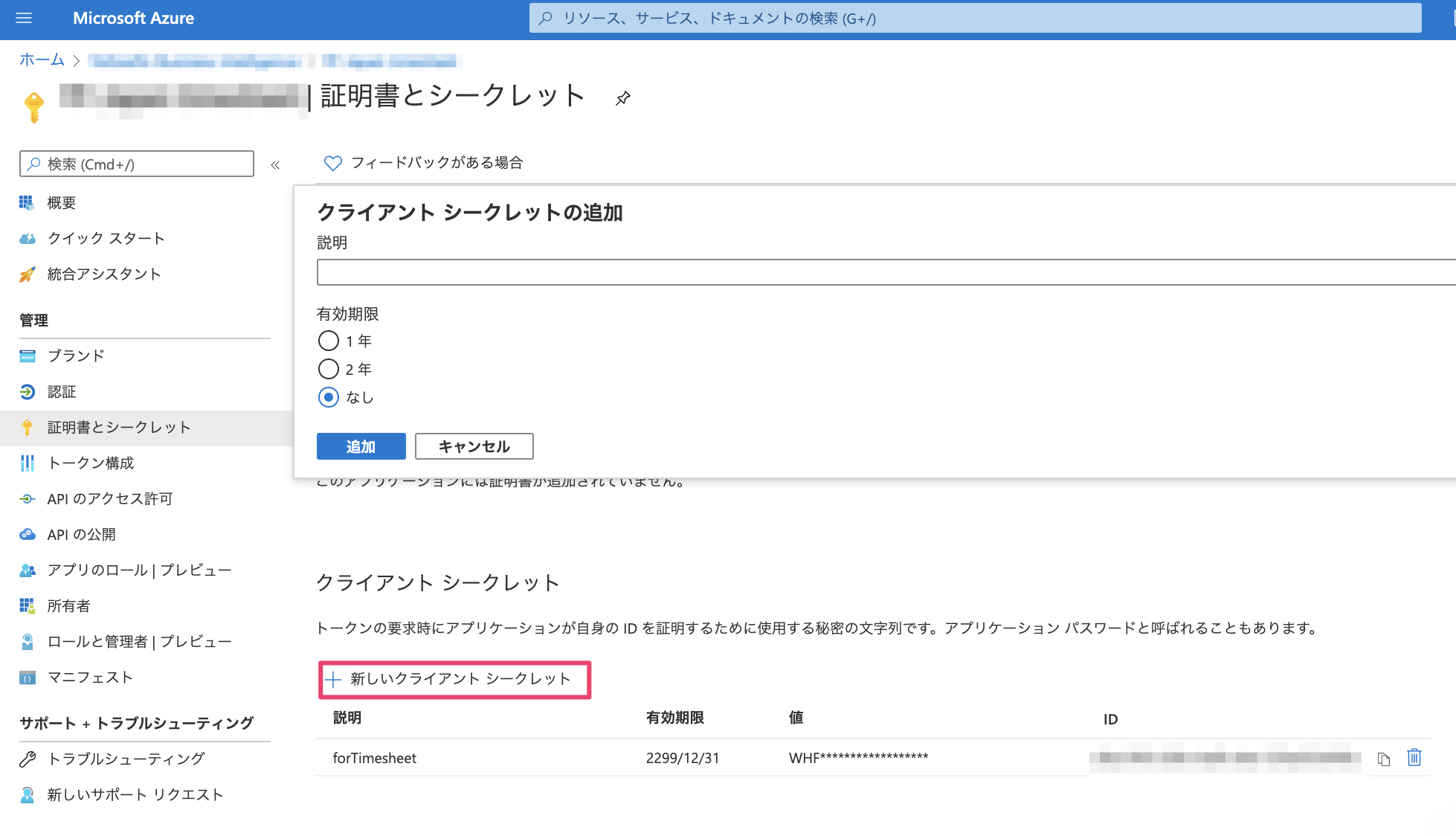1456x836 pixels.
Task: Delete the forTimesheet secret via trash icon
Action: (x=1414, y=758)
